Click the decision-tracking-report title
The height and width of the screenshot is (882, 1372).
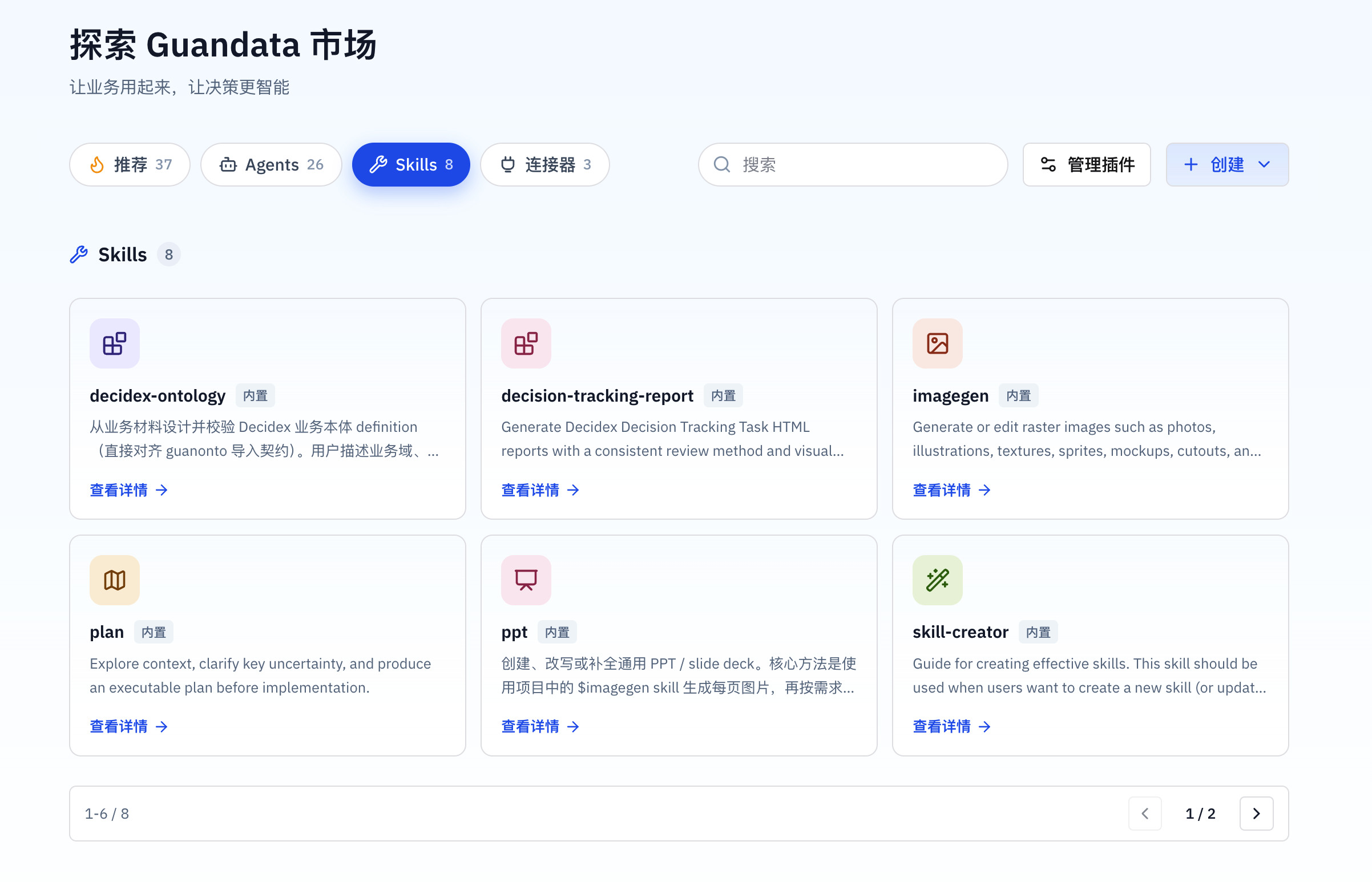point(597,395)
